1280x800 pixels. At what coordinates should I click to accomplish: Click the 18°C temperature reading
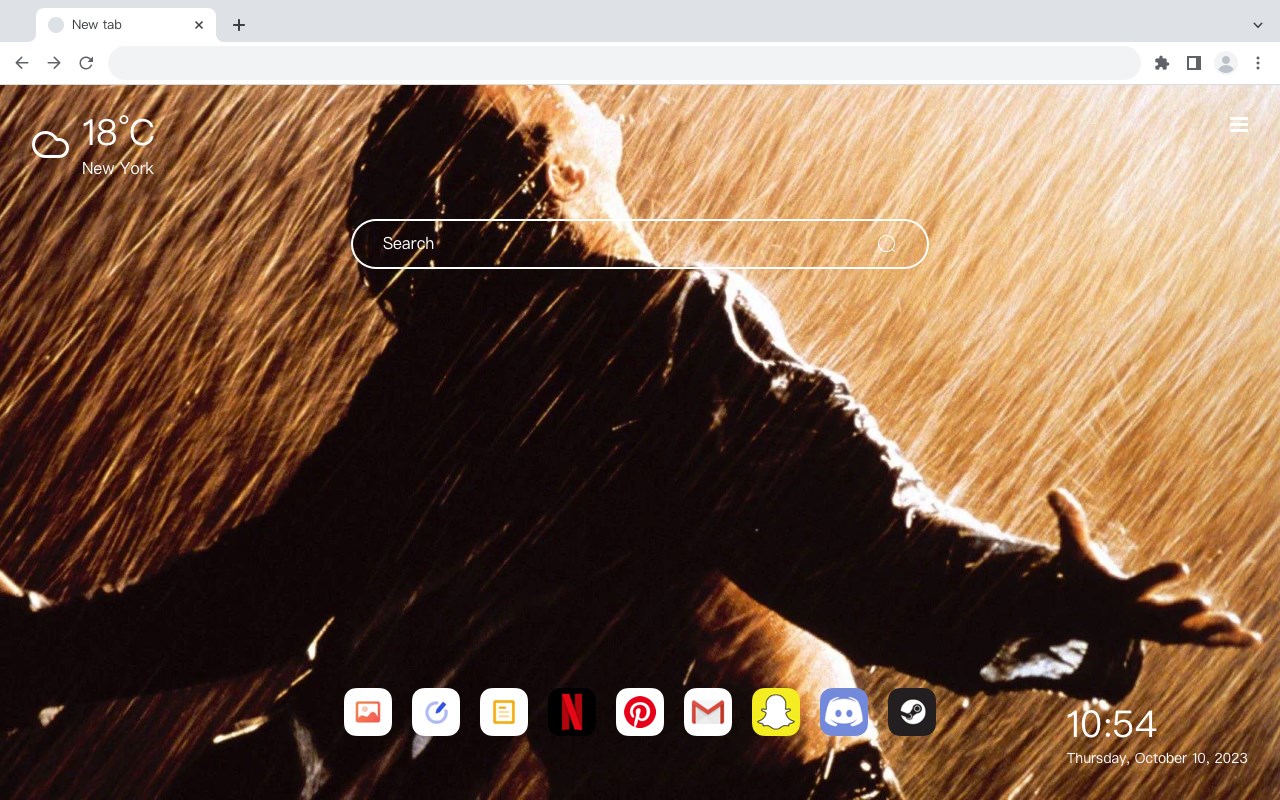[118, 133]
